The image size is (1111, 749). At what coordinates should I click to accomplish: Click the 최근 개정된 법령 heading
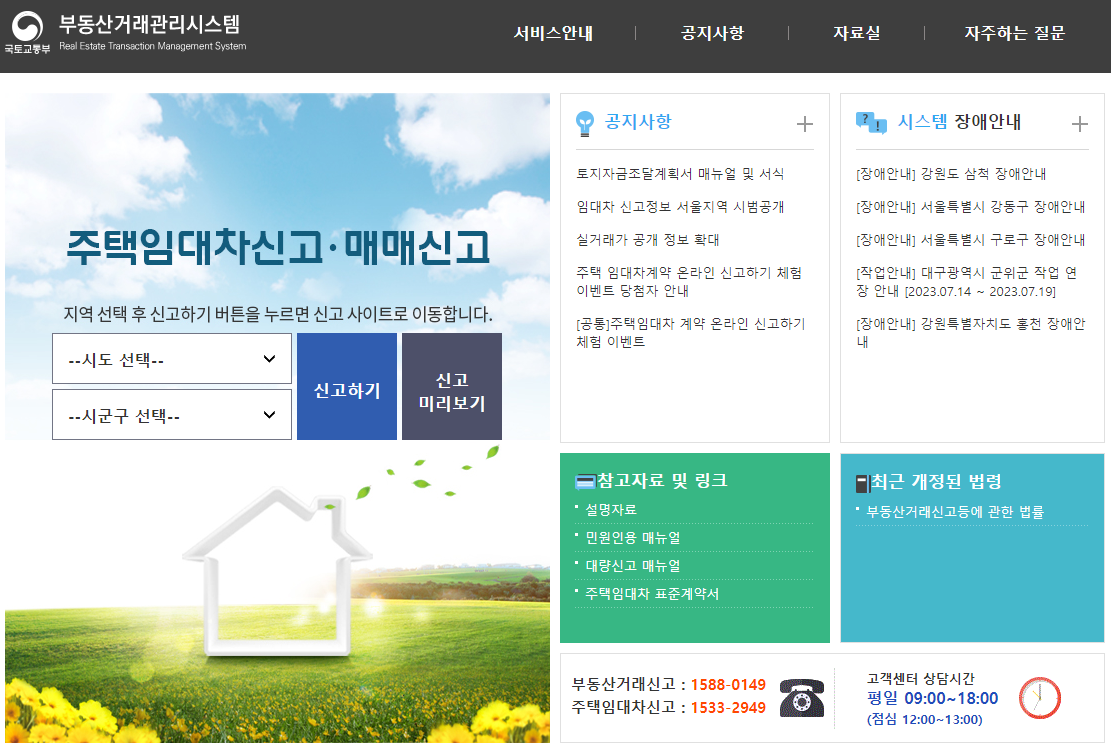point(935,482)
